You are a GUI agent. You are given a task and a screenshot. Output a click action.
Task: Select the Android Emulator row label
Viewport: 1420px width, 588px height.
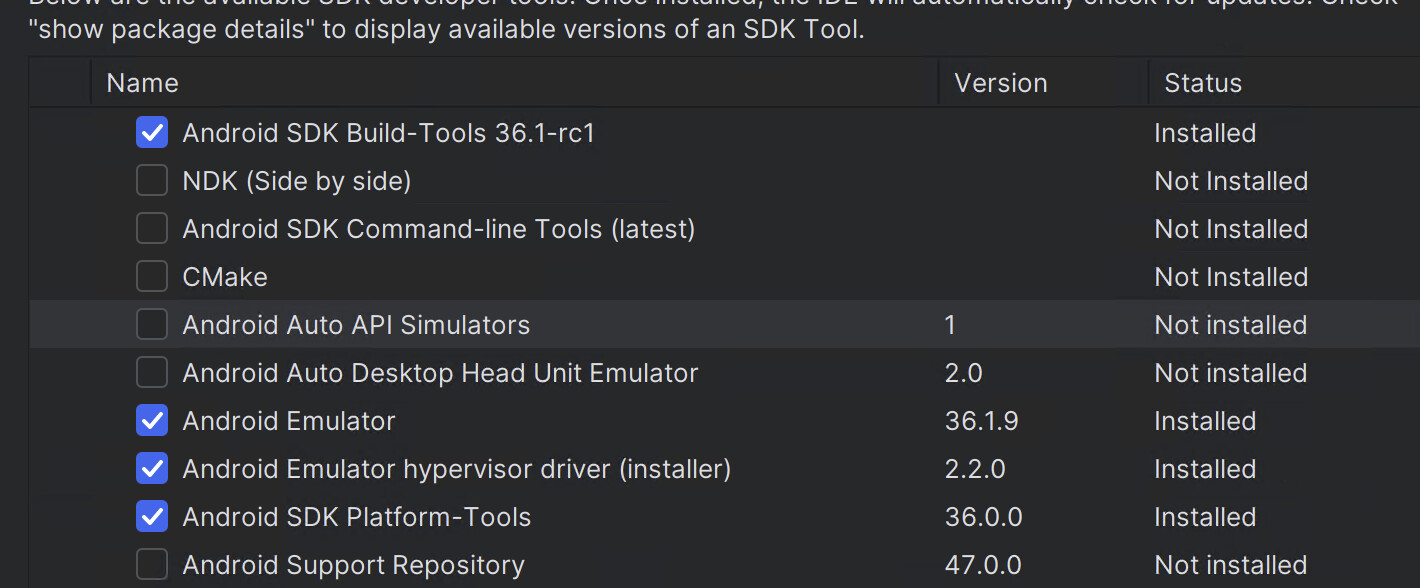tap(289, 421)
